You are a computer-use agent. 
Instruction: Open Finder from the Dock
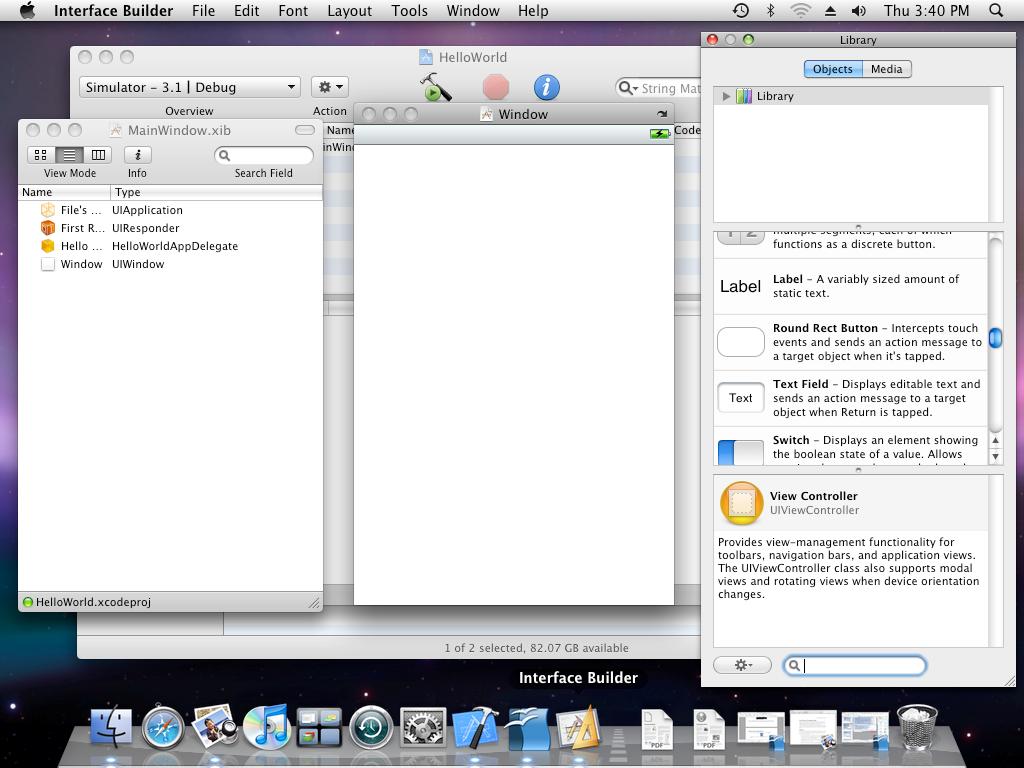point(111,727)
